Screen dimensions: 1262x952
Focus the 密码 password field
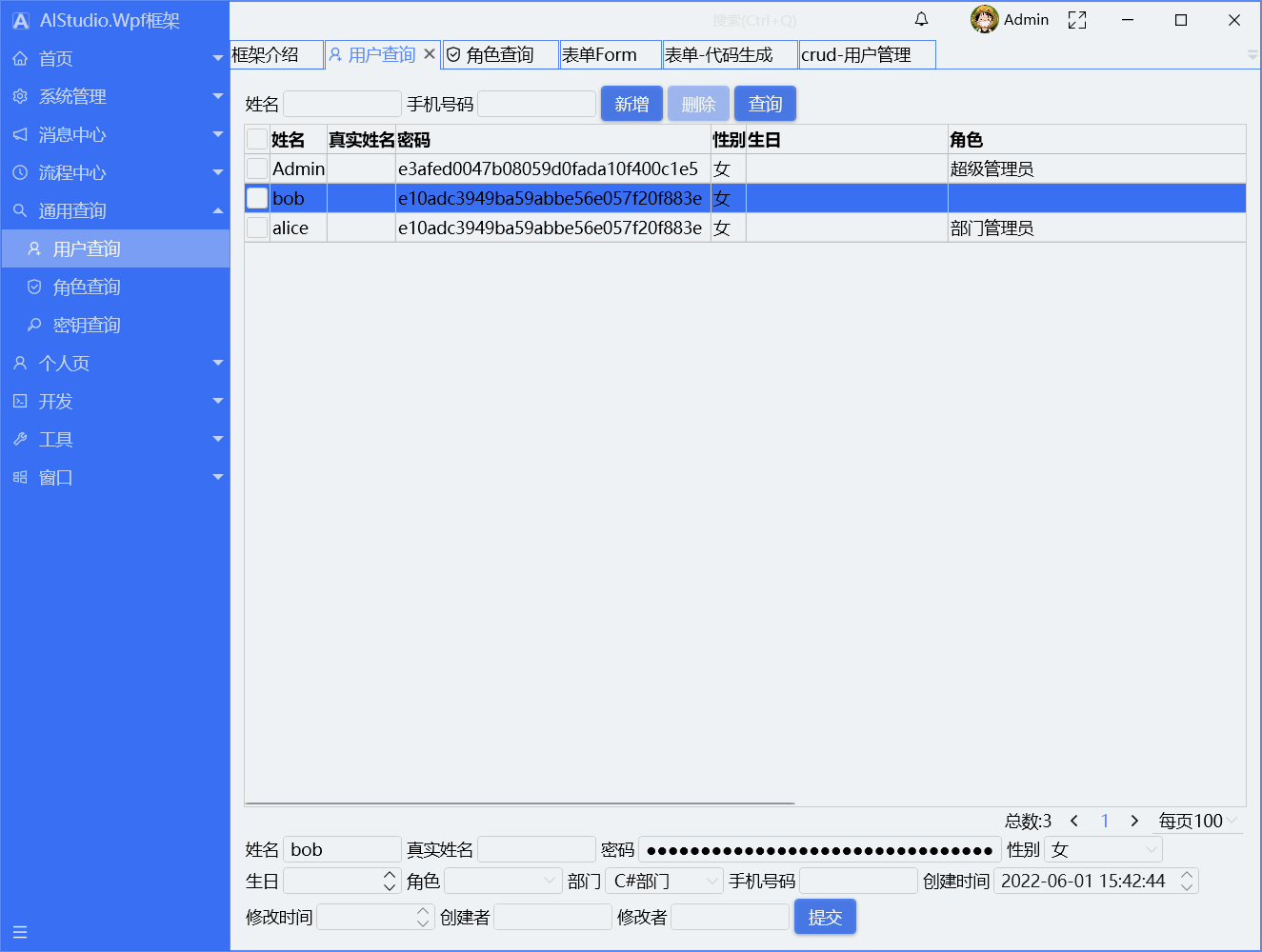pyautogui.click(x=820, y=849)
